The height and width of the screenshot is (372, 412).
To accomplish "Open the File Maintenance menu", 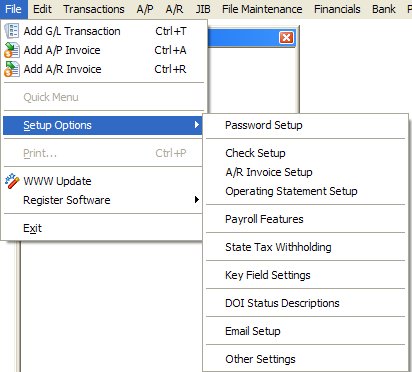I will click(x=262, y=9).
